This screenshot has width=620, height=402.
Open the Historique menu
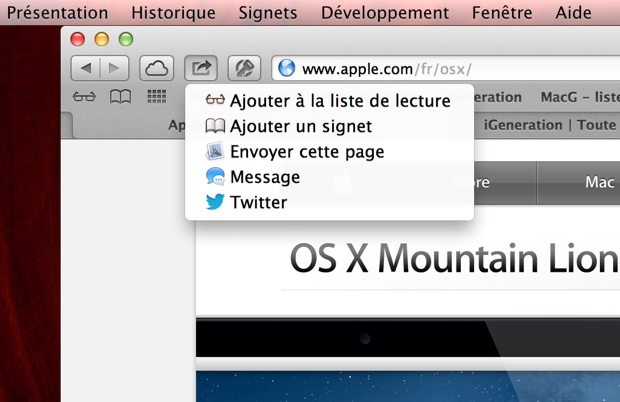(x=173, y=13)
